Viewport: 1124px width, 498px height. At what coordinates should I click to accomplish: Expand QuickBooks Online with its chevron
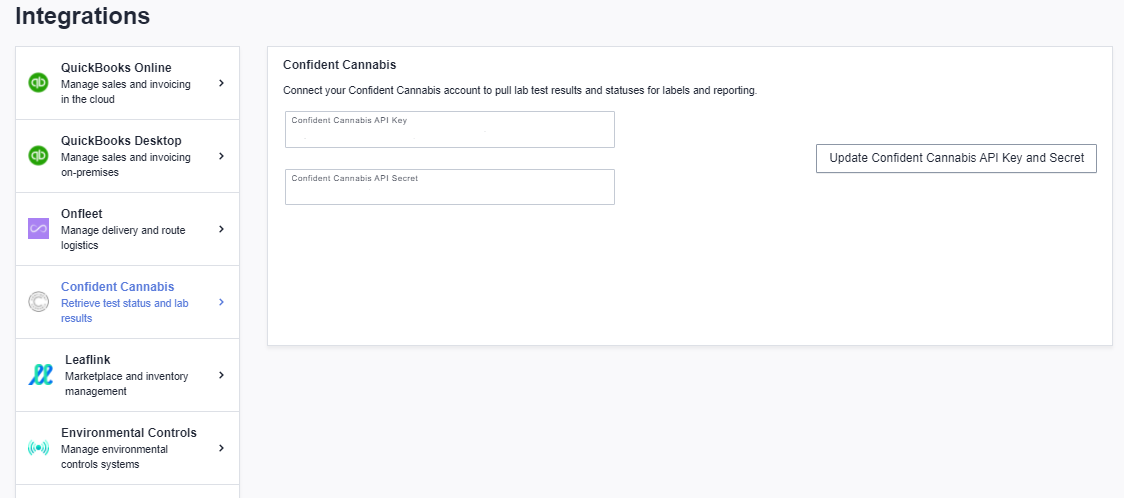coord(222,83)
